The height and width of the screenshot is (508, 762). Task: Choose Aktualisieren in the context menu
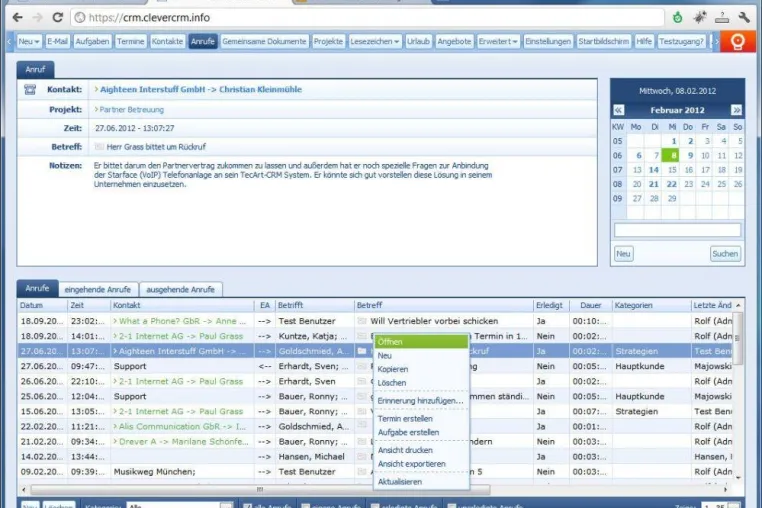point(421,482)
